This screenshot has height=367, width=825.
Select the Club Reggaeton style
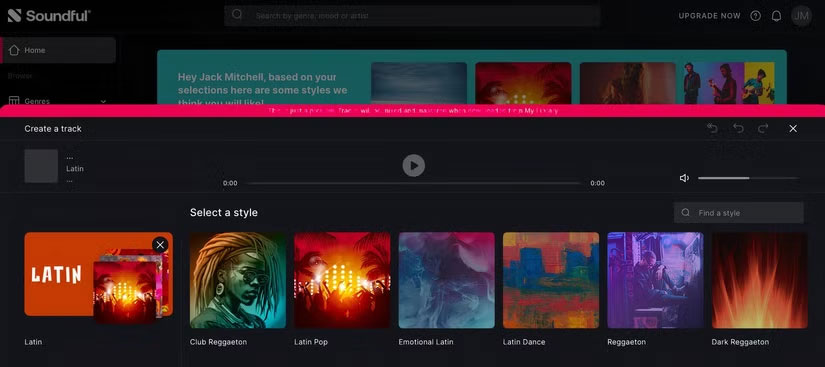tap(238, 280)
